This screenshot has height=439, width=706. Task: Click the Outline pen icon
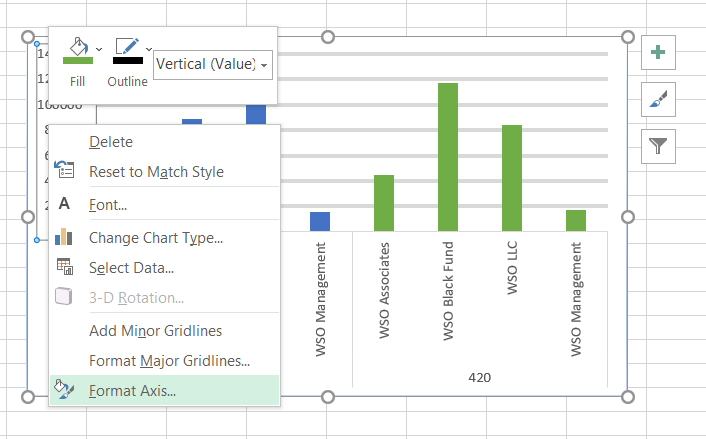(x=127, y=47)
